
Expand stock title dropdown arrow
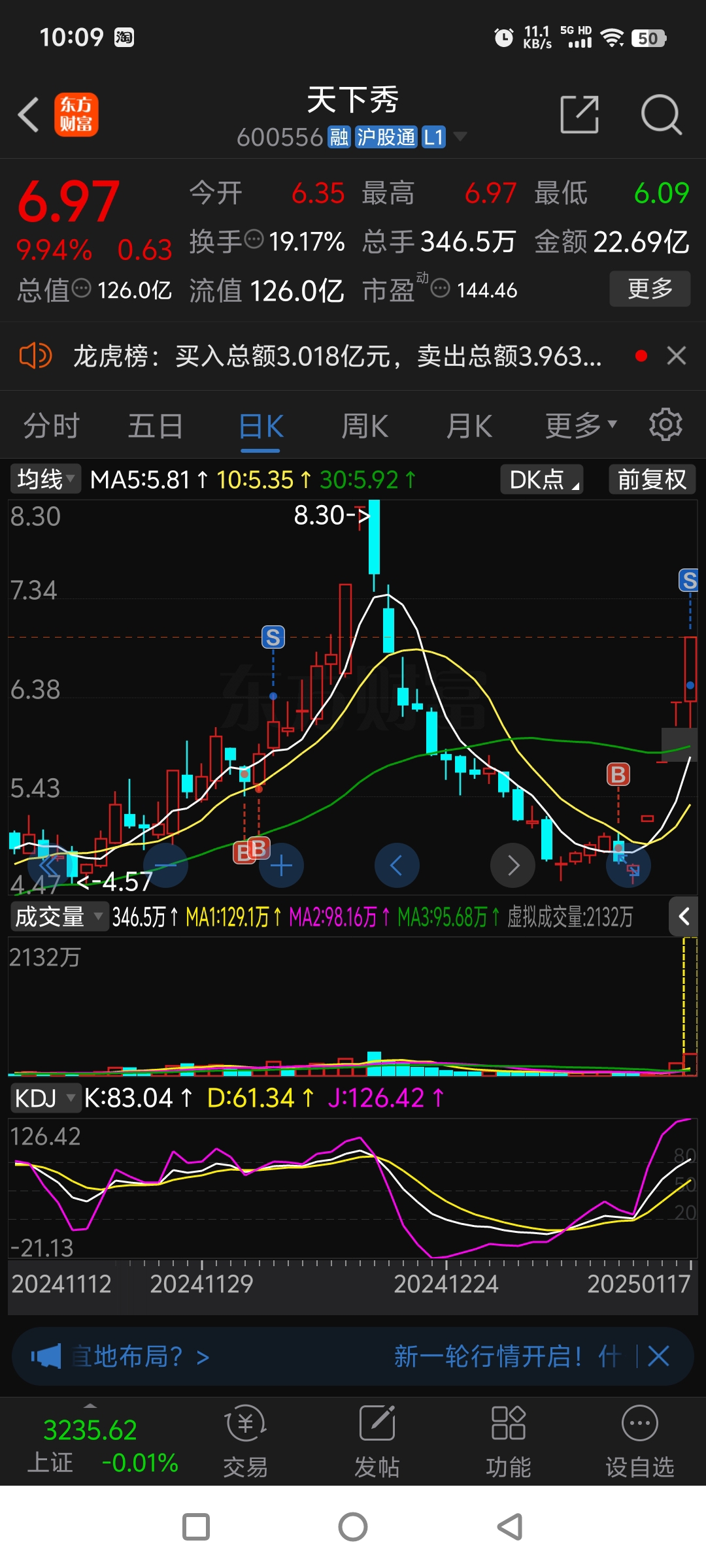(x=460, y=137)
